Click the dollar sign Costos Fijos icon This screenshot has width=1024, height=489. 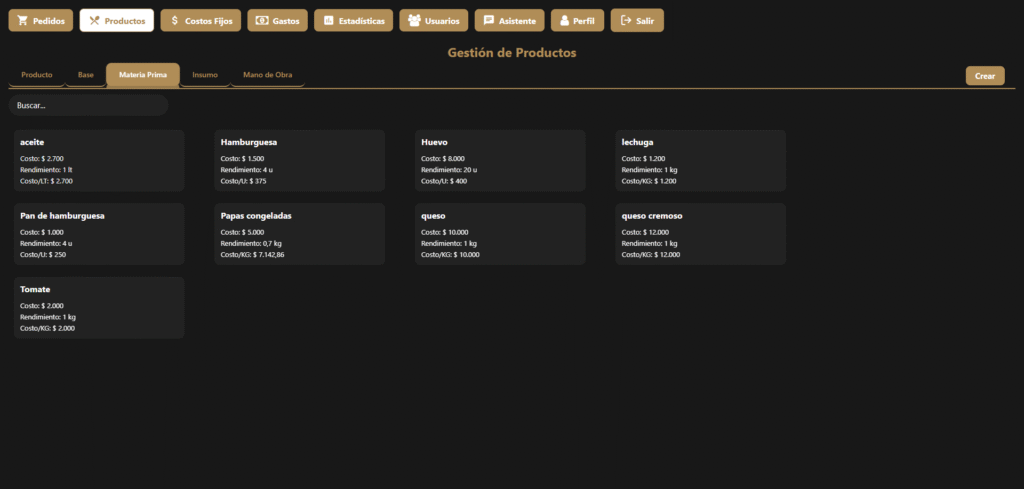point(174,21)
